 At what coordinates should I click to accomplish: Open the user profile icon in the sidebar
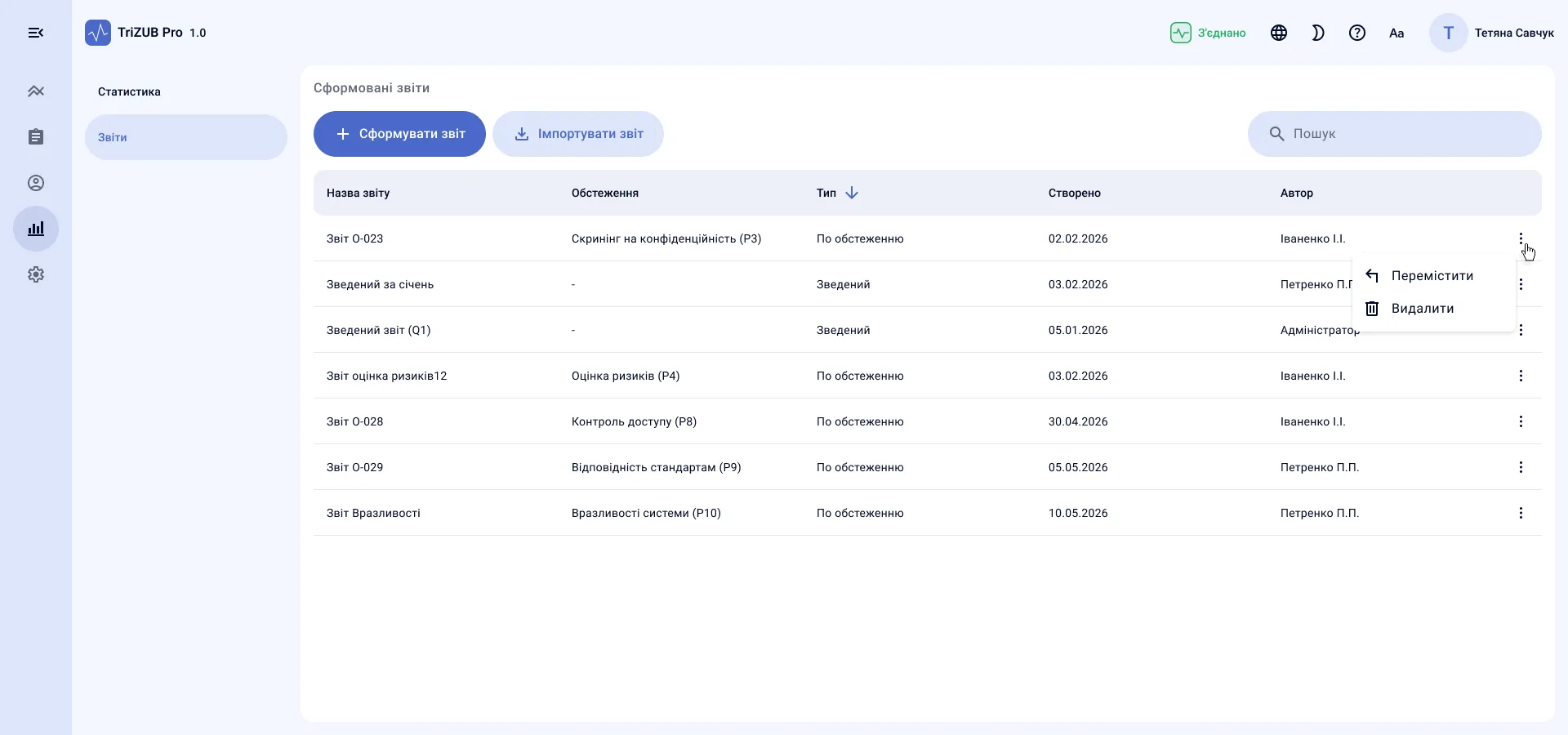coord(36,183)
